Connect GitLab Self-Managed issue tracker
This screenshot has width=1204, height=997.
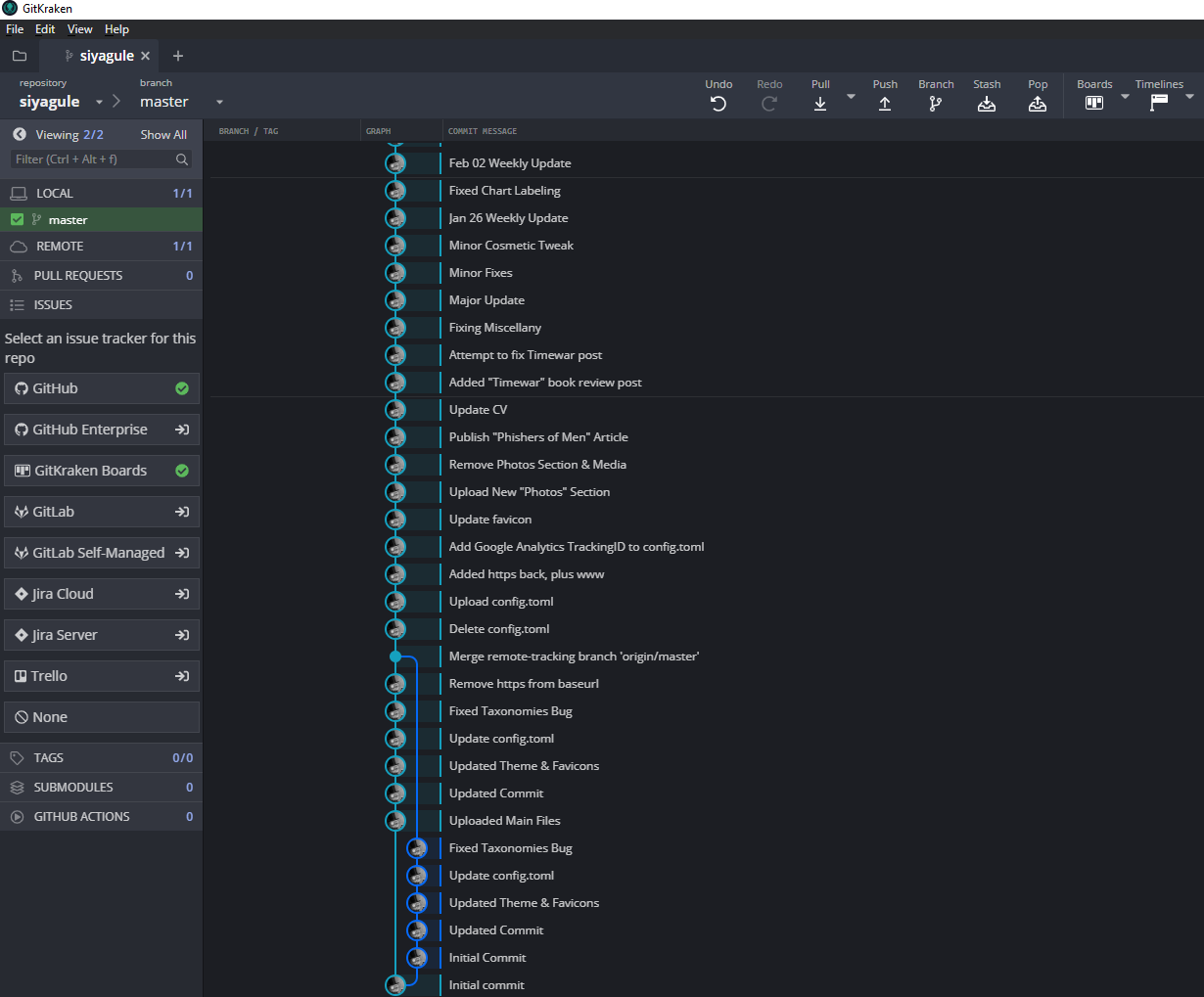click(x=102, y=553)
